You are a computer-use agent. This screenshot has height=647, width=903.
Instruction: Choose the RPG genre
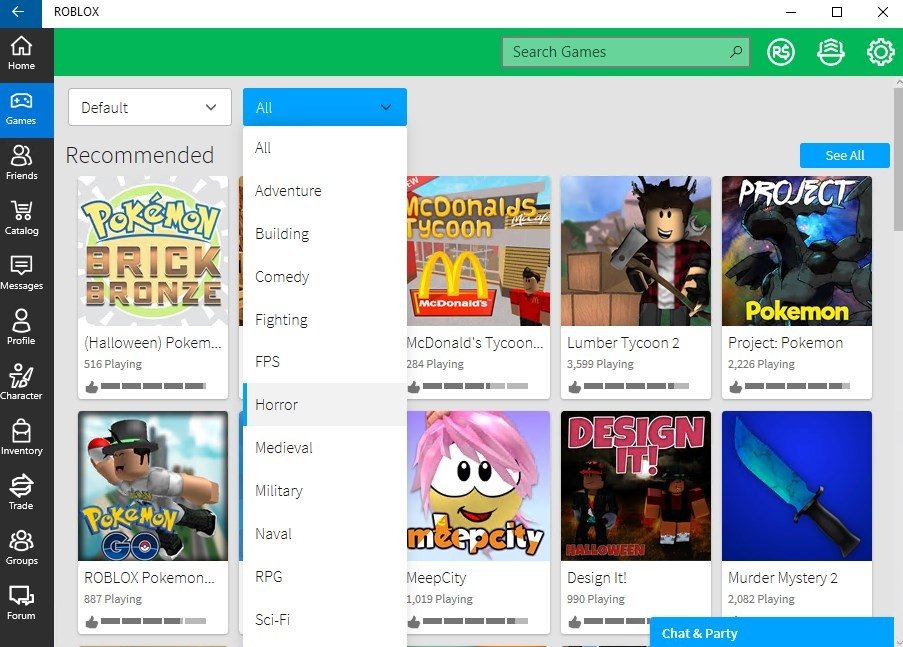325,576
